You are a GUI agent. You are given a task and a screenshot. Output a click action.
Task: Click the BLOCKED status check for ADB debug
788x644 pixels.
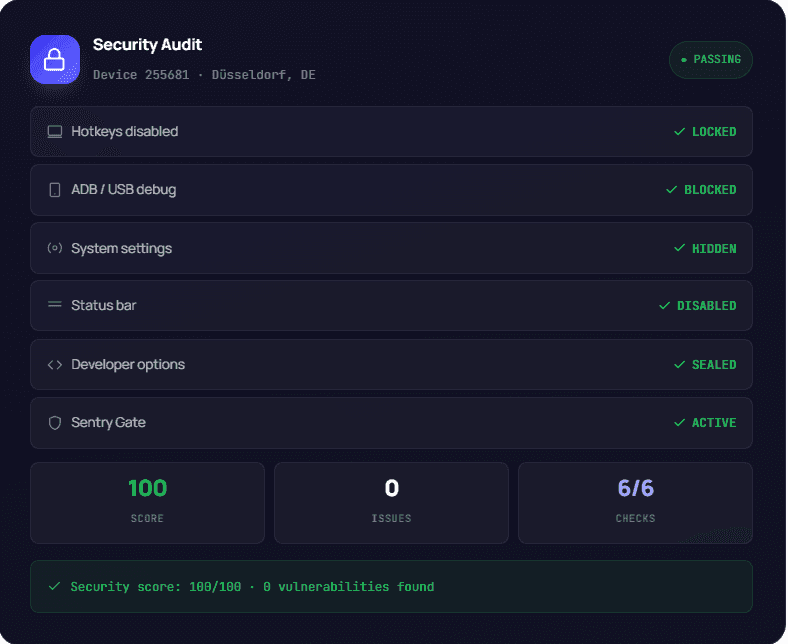[701, 190]
